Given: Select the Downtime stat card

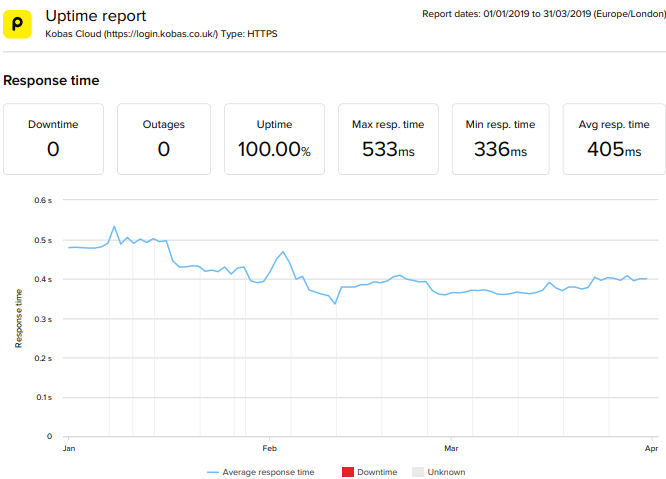Looking at the screenshot, I should [53, 139].
